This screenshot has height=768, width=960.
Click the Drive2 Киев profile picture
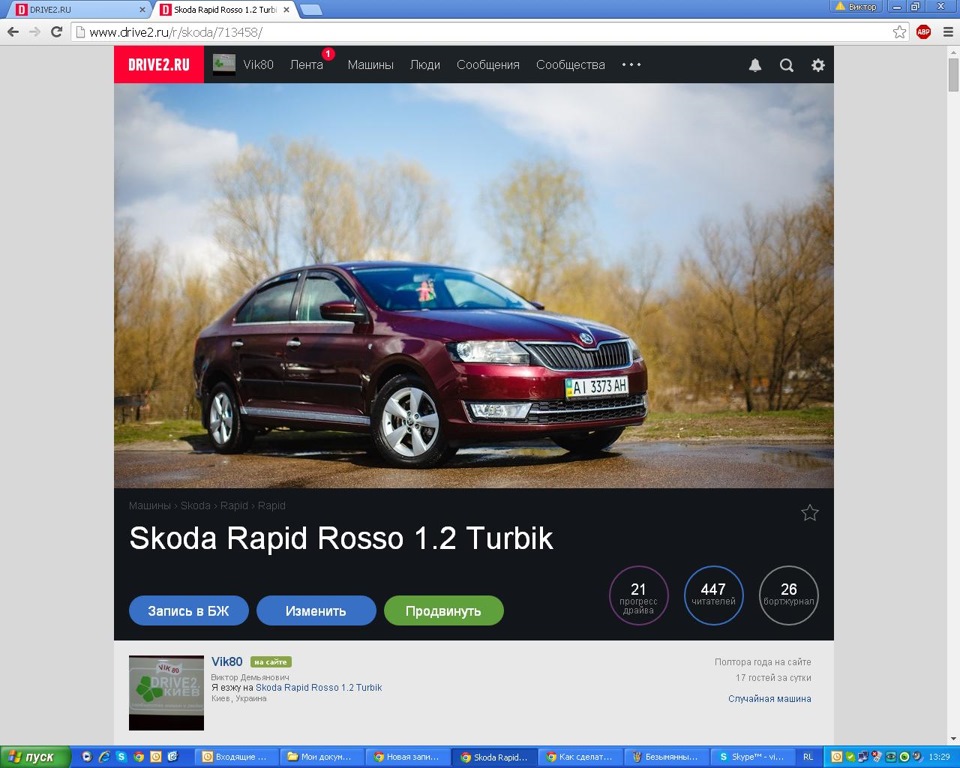[x=166, y=693]
